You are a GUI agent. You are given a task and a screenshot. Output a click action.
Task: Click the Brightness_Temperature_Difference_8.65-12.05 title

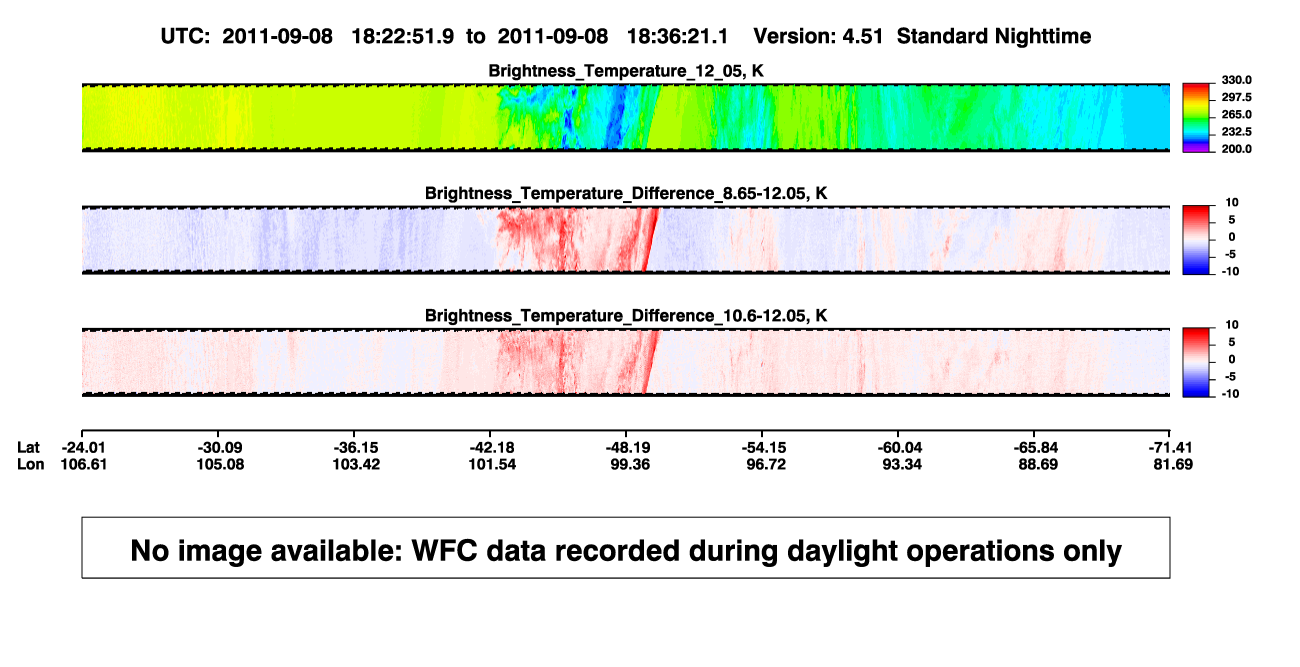coord(626,193)
